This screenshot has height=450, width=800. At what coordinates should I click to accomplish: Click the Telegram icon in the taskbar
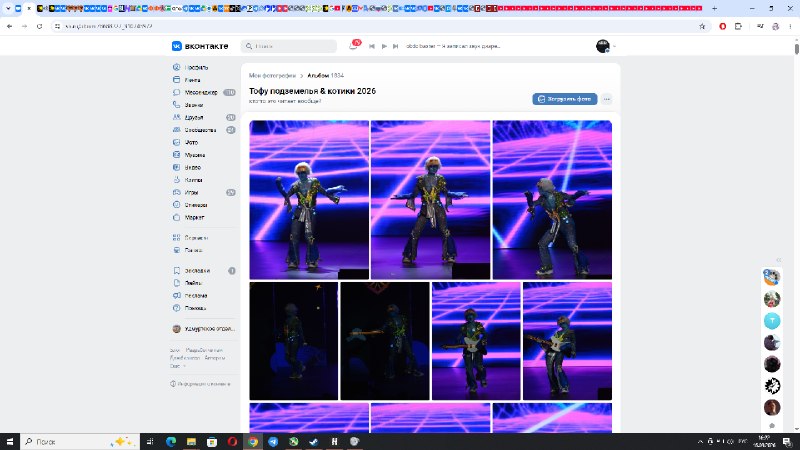pos(273,441)
